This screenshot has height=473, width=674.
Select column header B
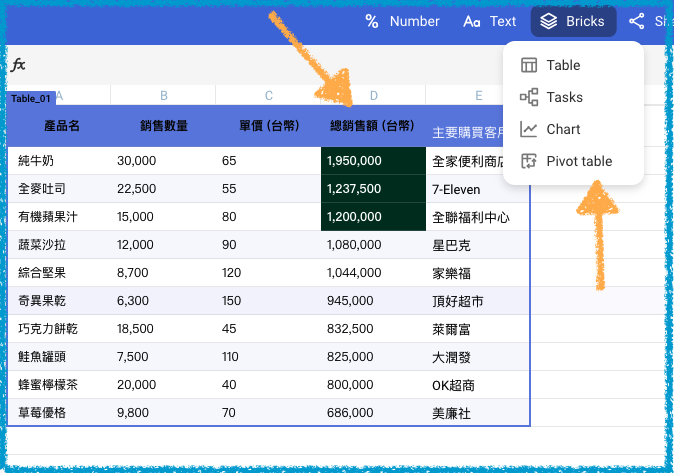(164, 96)
